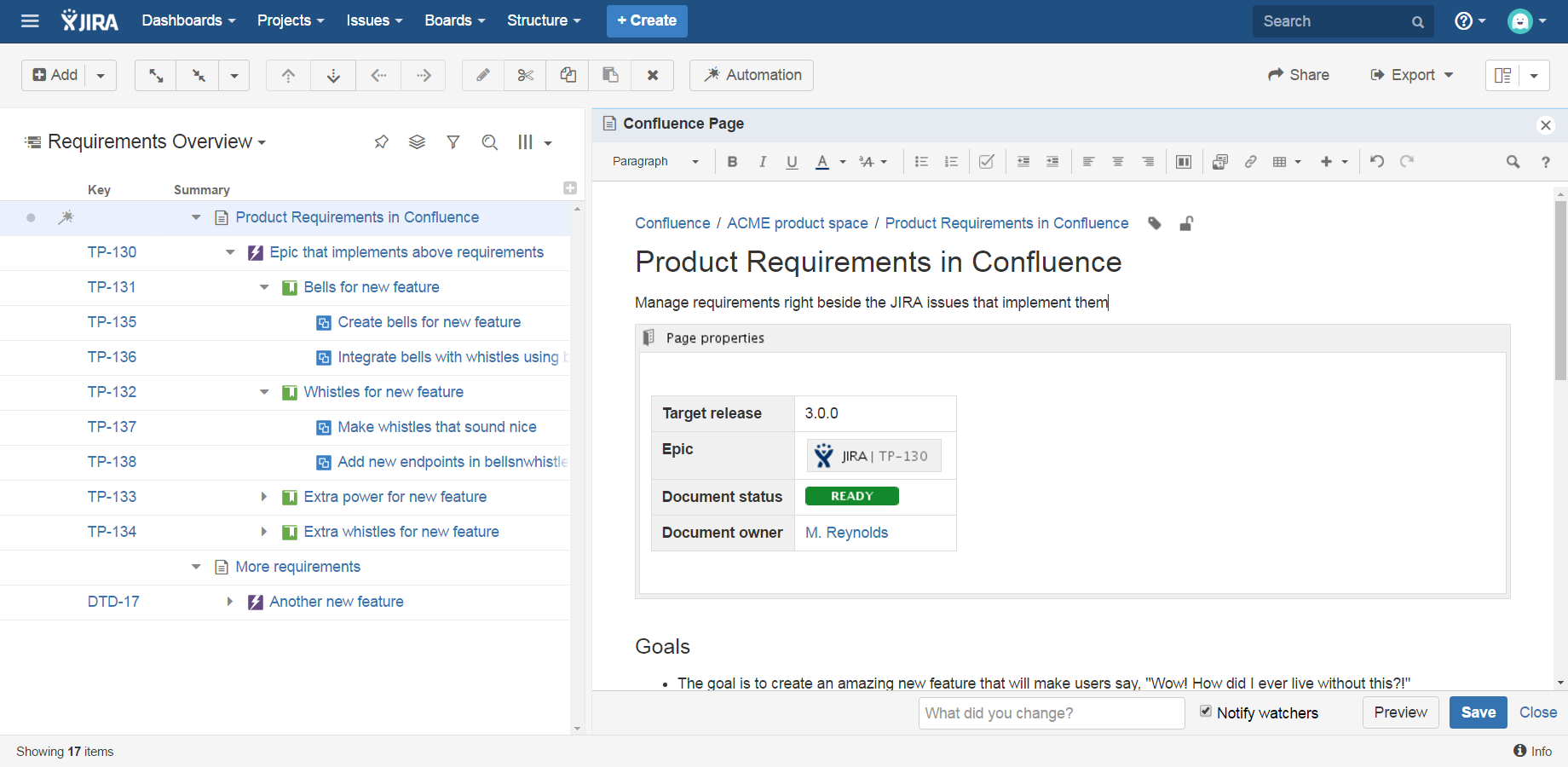Toggle Notify watchers checkbox
Screen dimensions: 1568x767
(1206, 712)
